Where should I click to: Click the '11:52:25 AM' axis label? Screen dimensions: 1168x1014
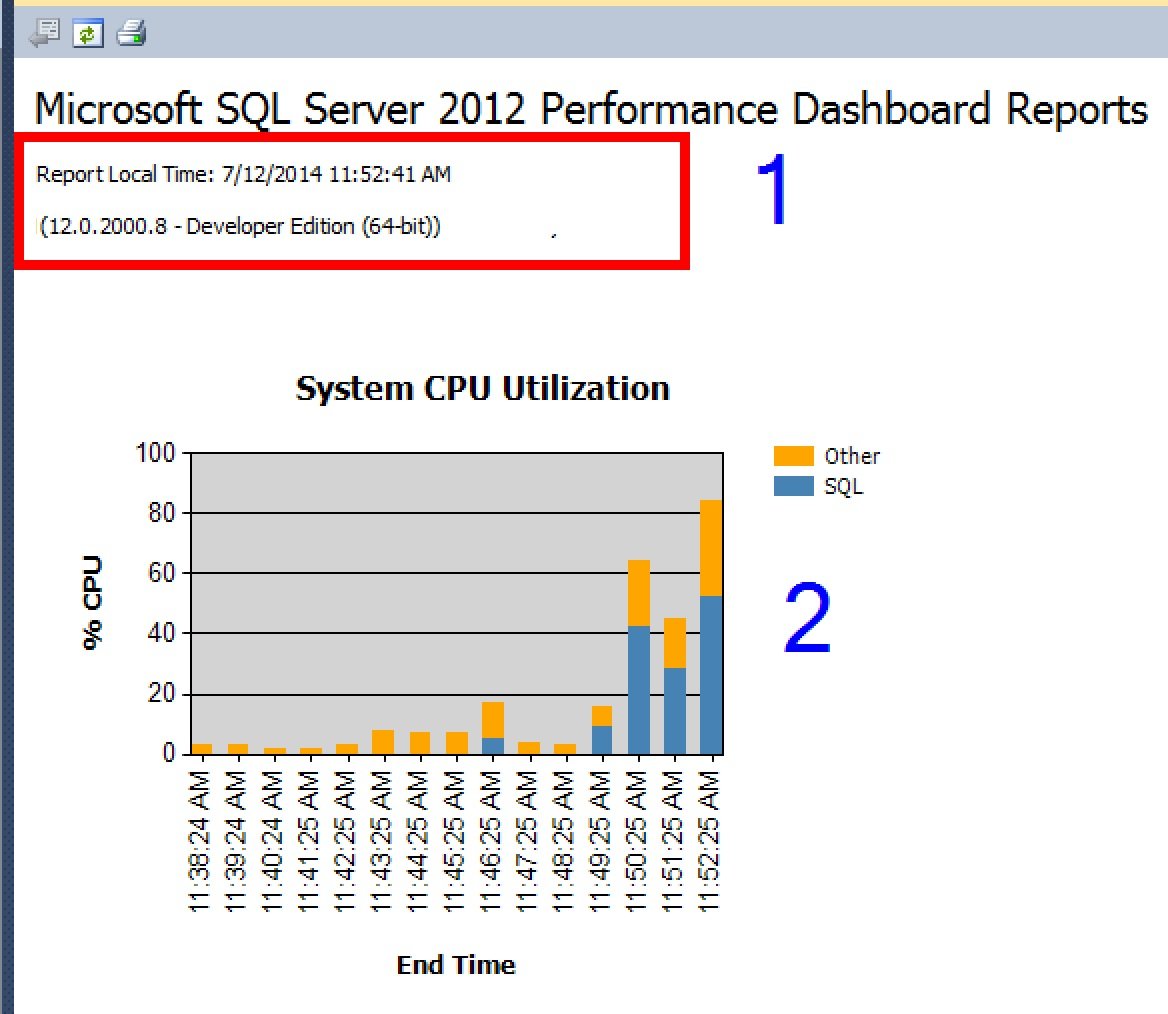(710, 841)
